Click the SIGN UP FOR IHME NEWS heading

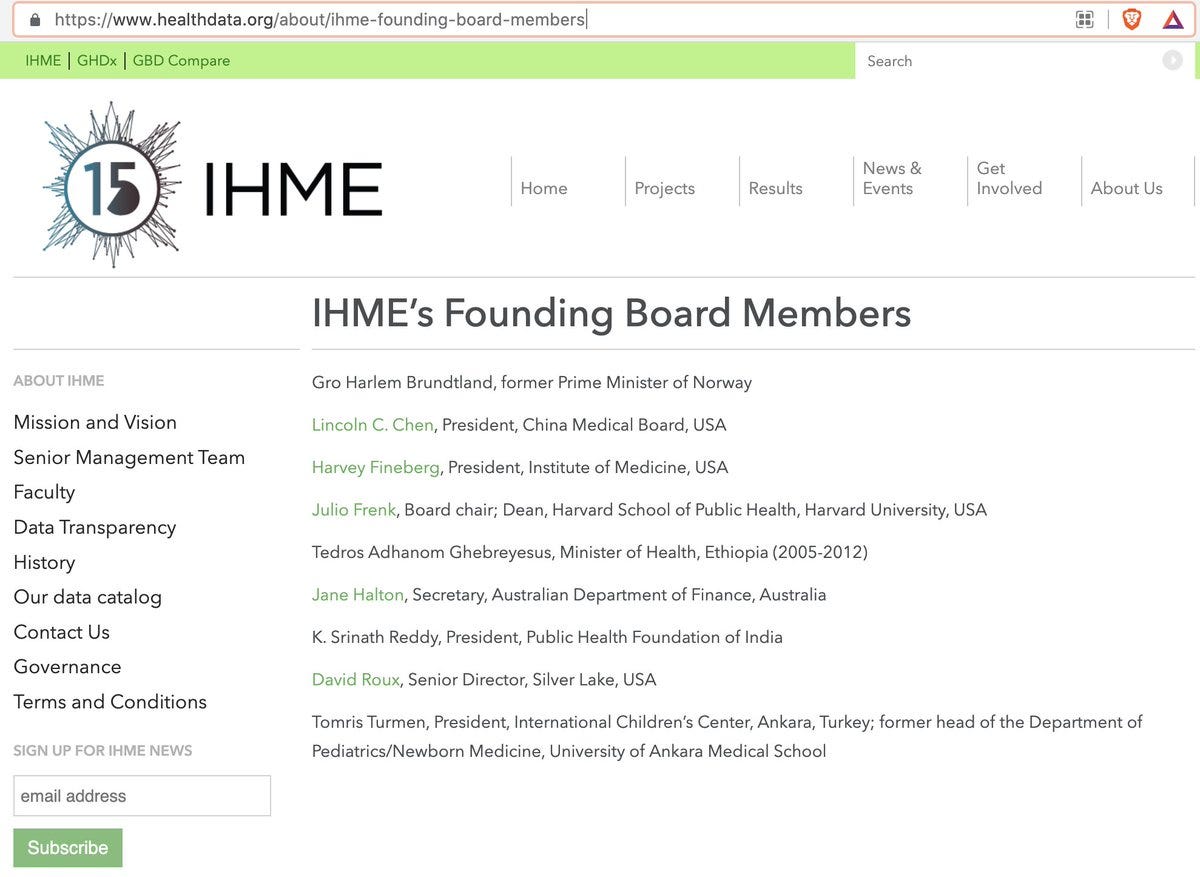(103, 751)
